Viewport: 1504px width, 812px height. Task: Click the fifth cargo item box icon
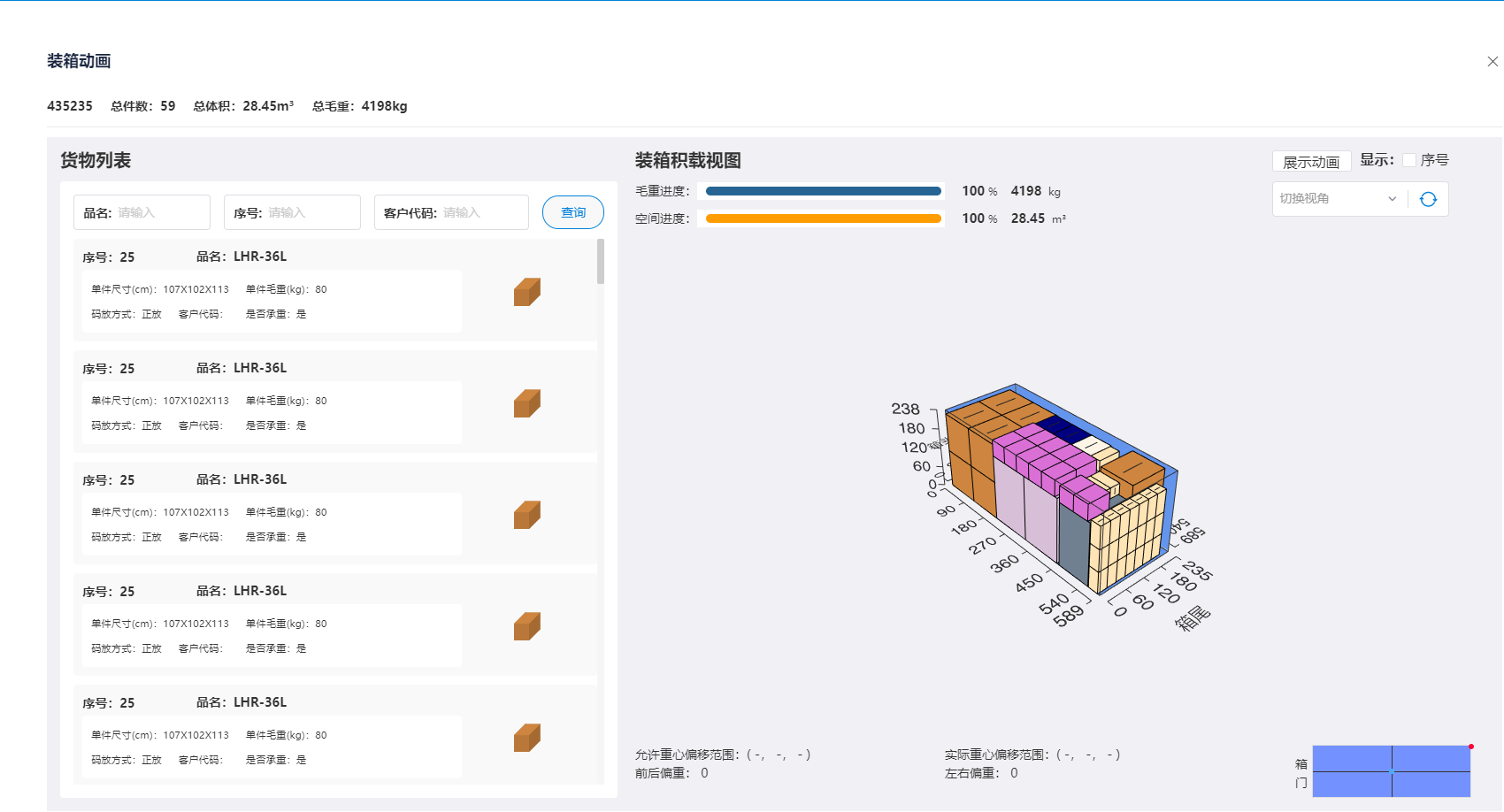(526, 738)
